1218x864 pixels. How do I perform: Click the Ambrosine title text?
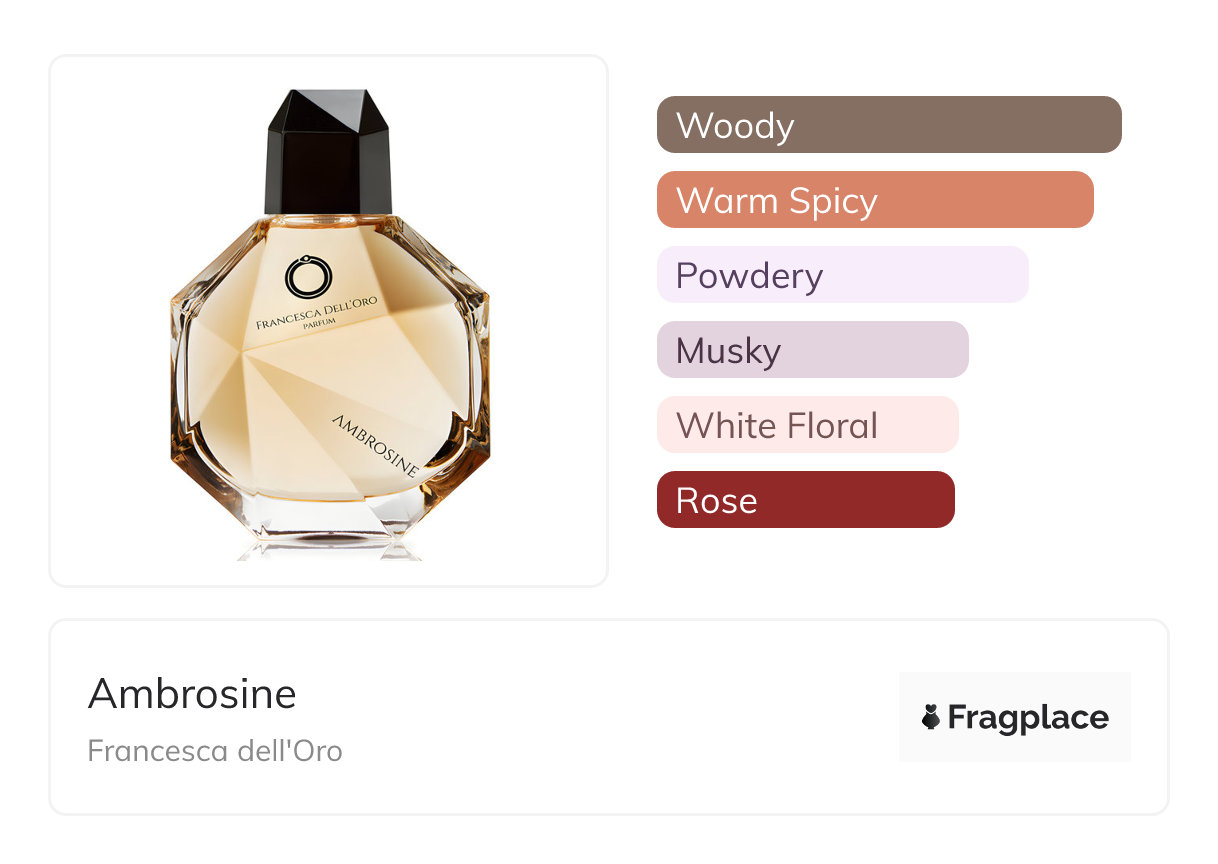click(x=192, y=694)
